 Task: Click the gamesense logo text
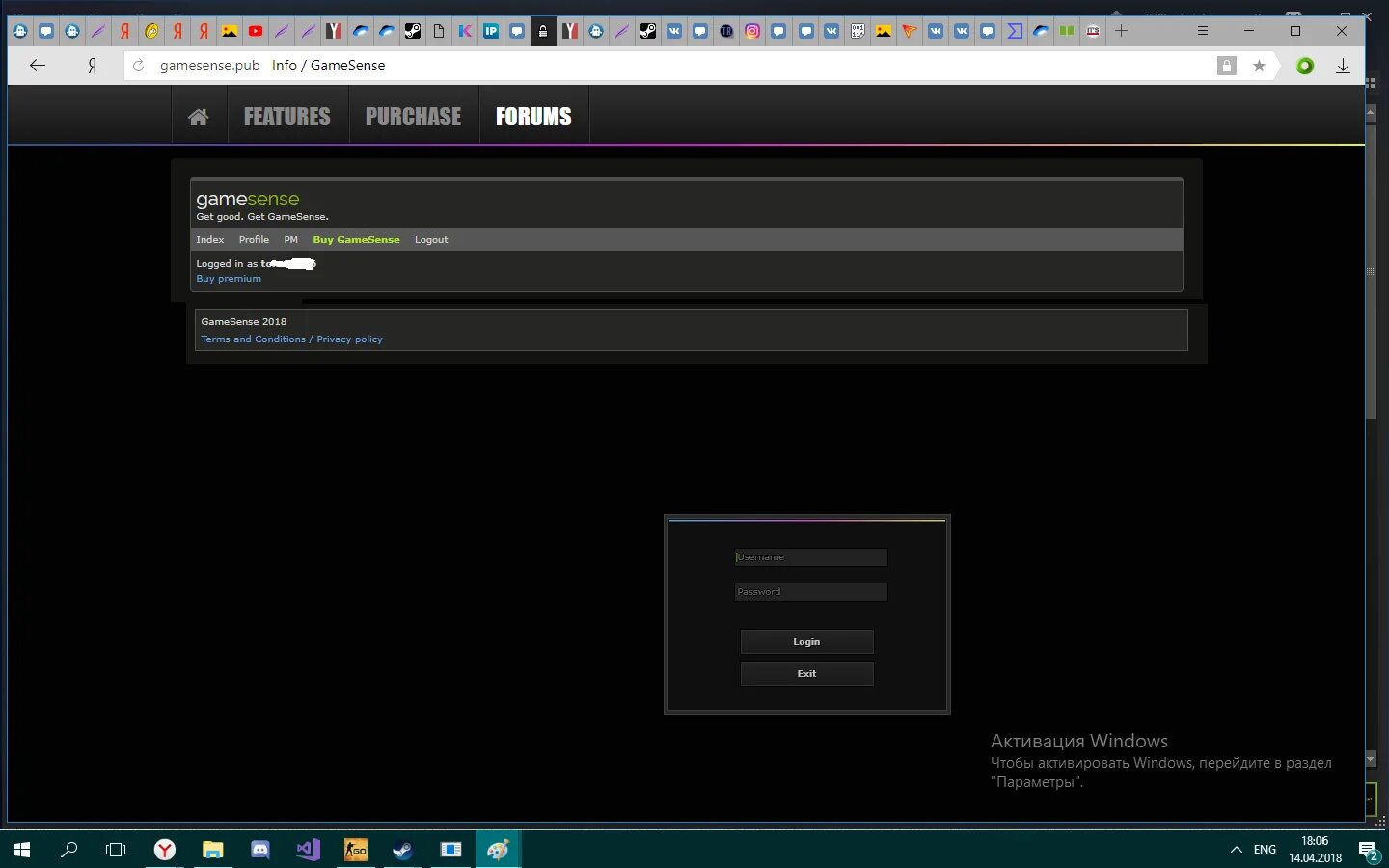248,200
